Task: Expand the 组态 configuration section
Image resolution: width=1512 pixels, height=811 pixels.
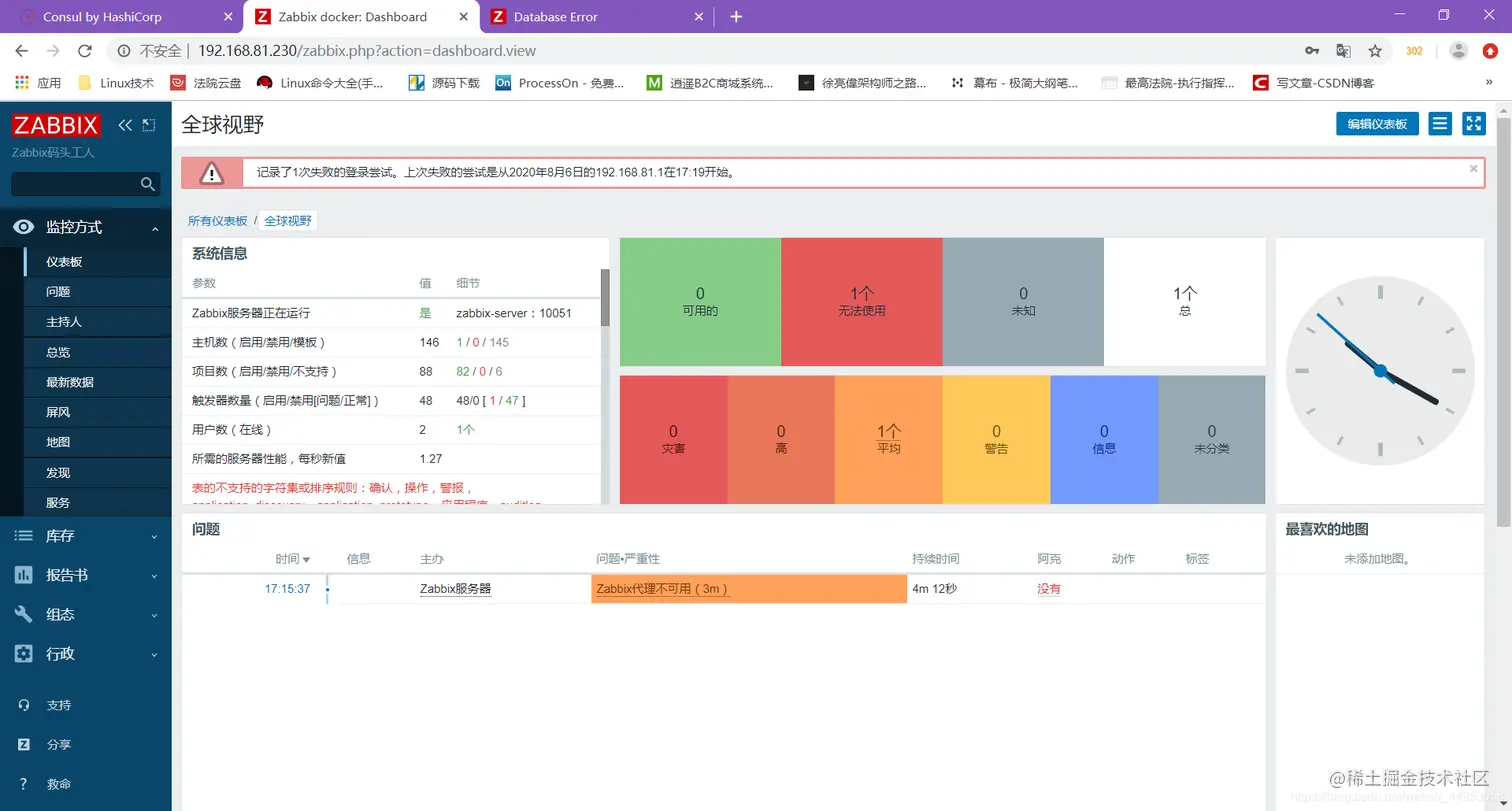Action: [x=86, y=614]
